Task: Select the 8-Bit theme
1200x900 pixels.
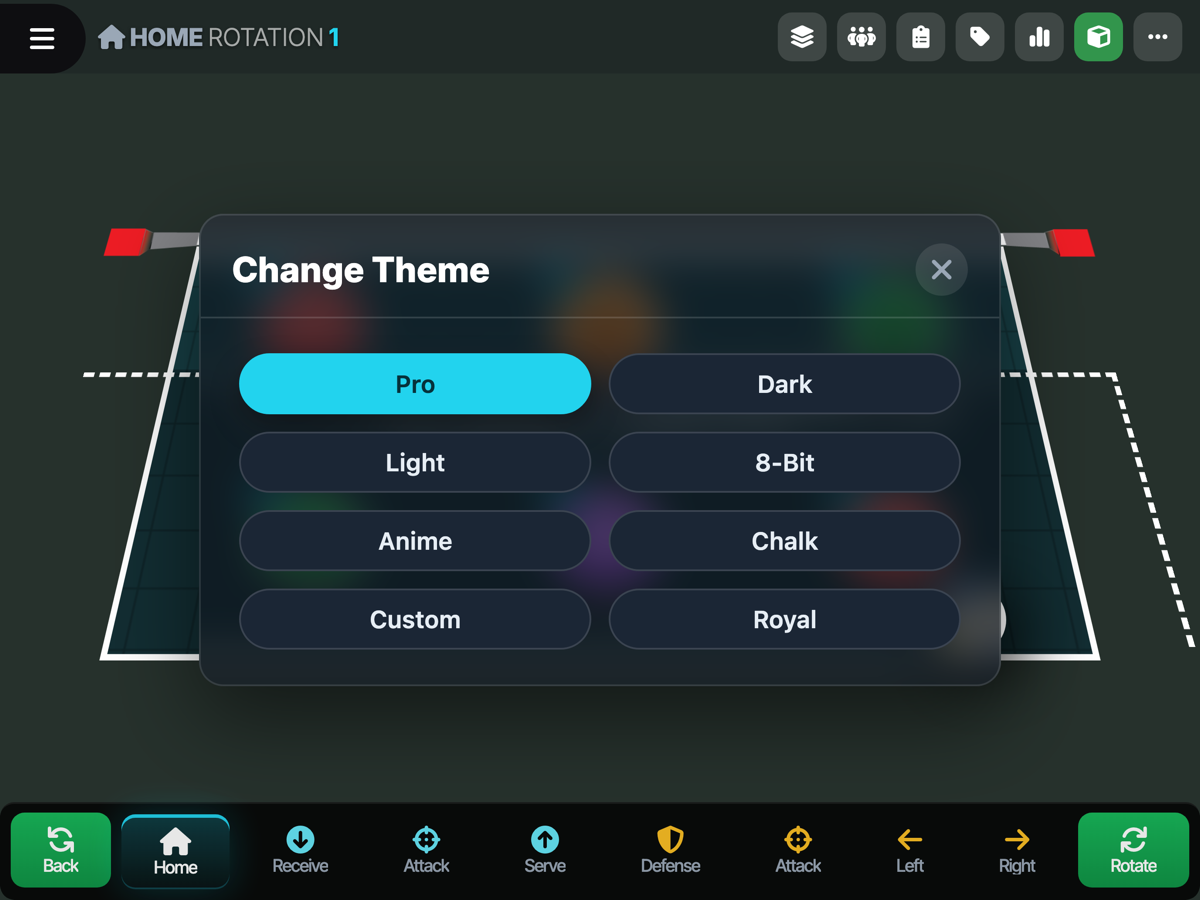Action: coord(785,462)
